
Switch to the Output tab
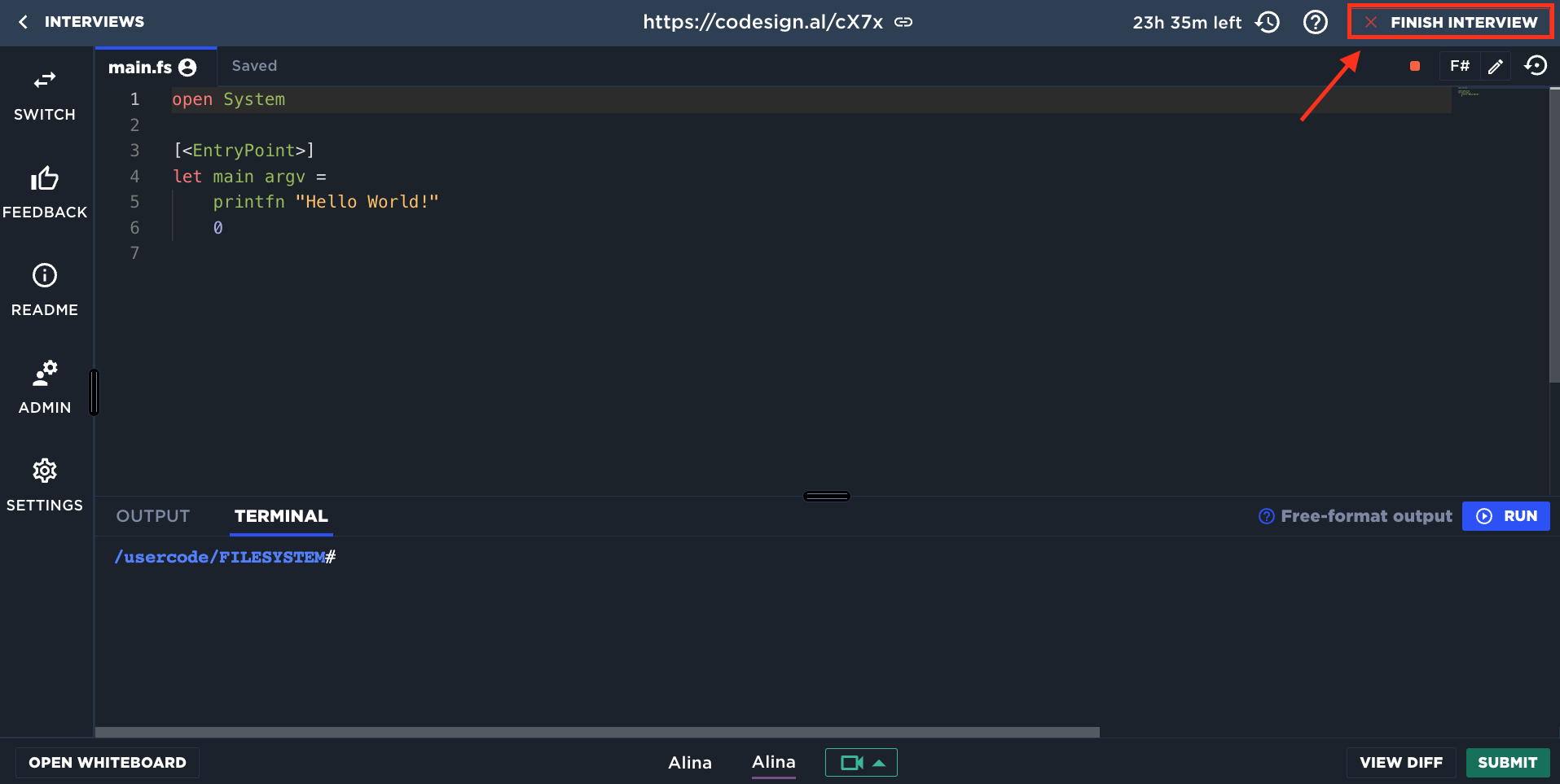pos(153,516)
